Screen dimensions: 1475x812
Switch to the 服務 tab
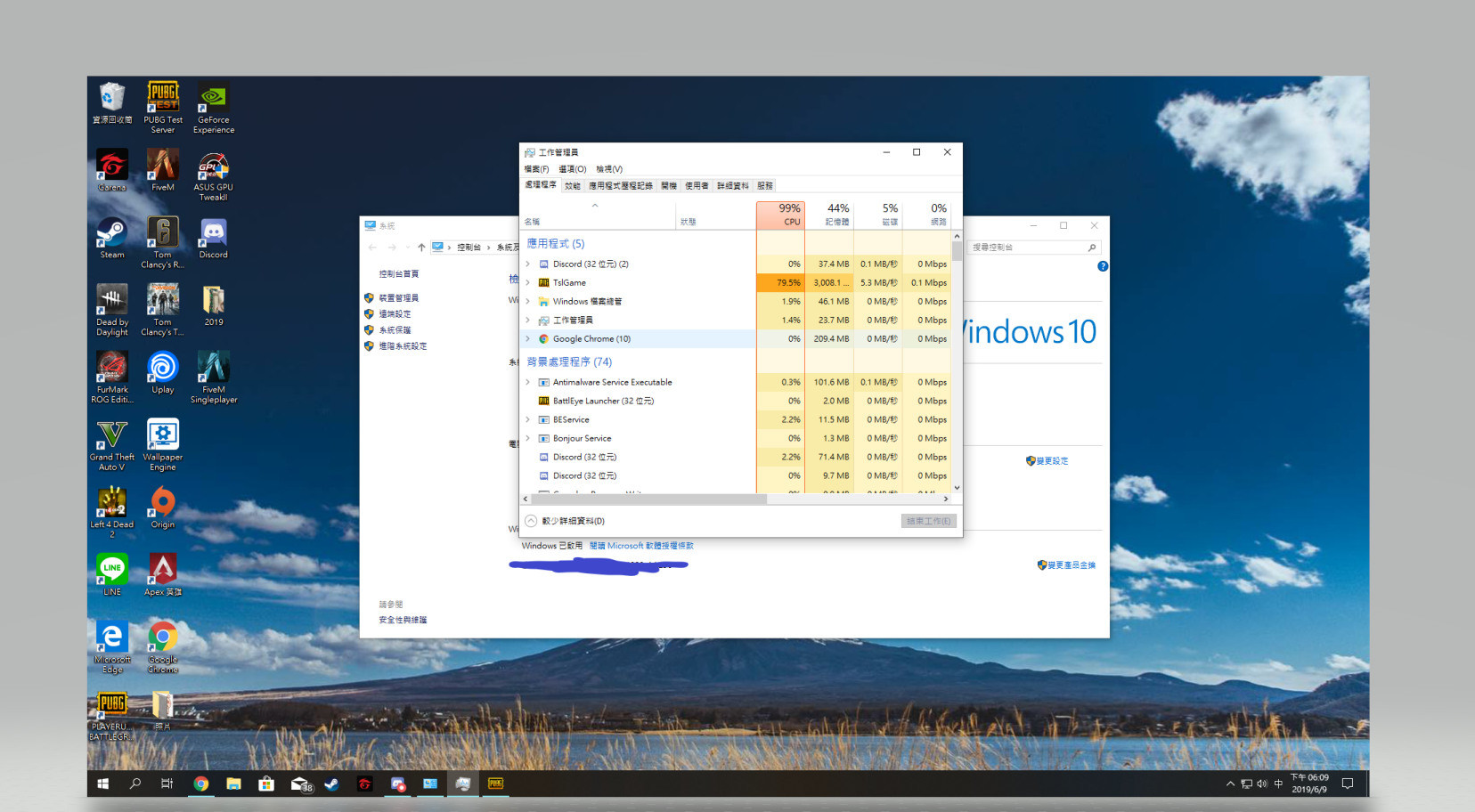click(x=765, y=186)
